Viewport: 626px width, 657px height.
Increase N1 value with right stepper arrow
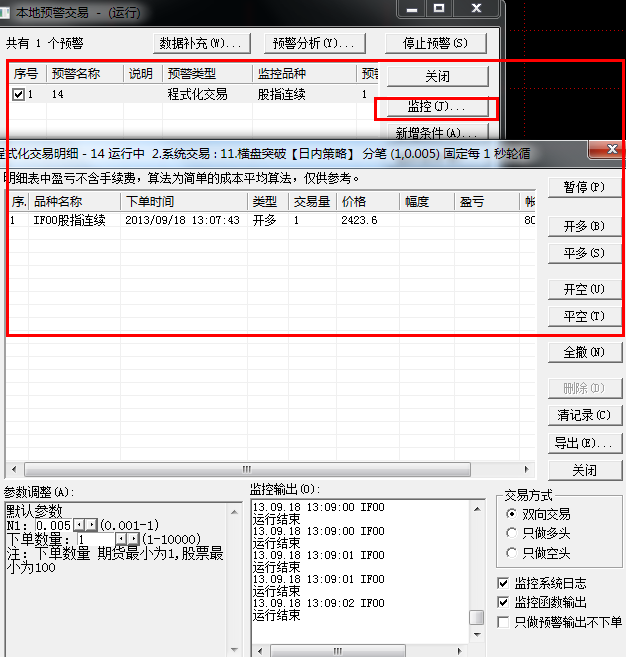click(91, 525)
